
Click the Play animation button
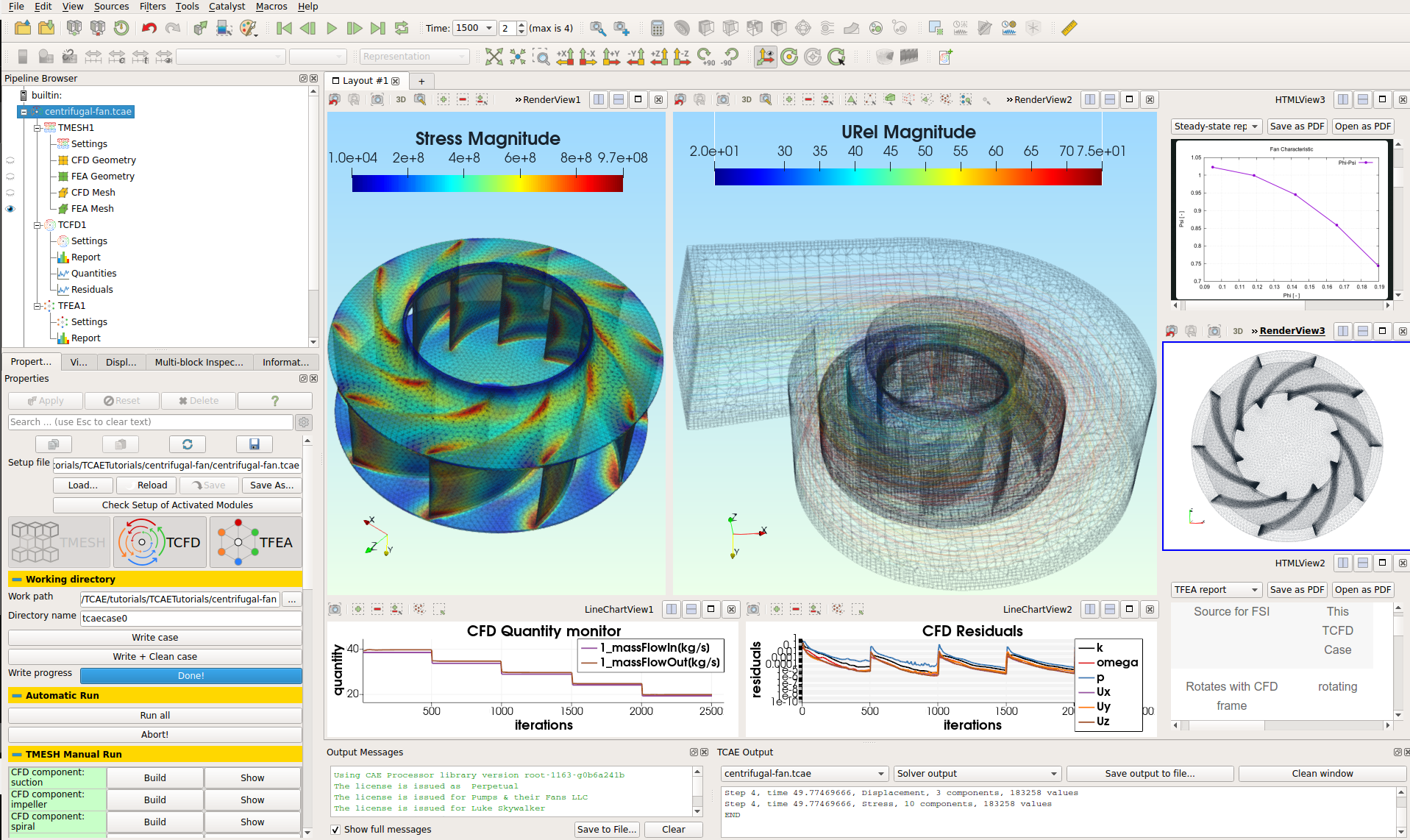[332, 28]
